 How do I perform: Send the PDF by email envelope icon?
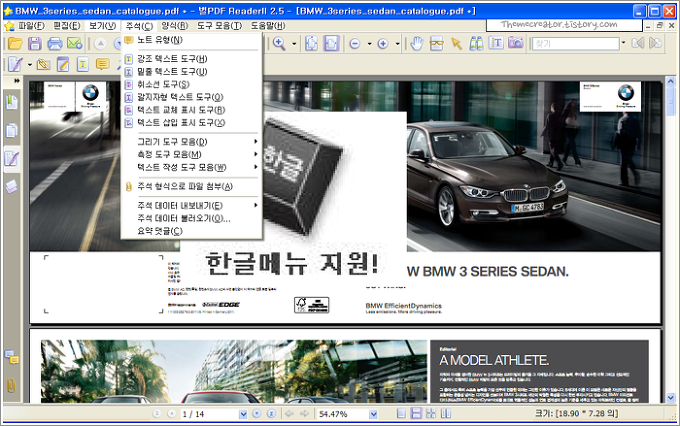pos(75,43)
